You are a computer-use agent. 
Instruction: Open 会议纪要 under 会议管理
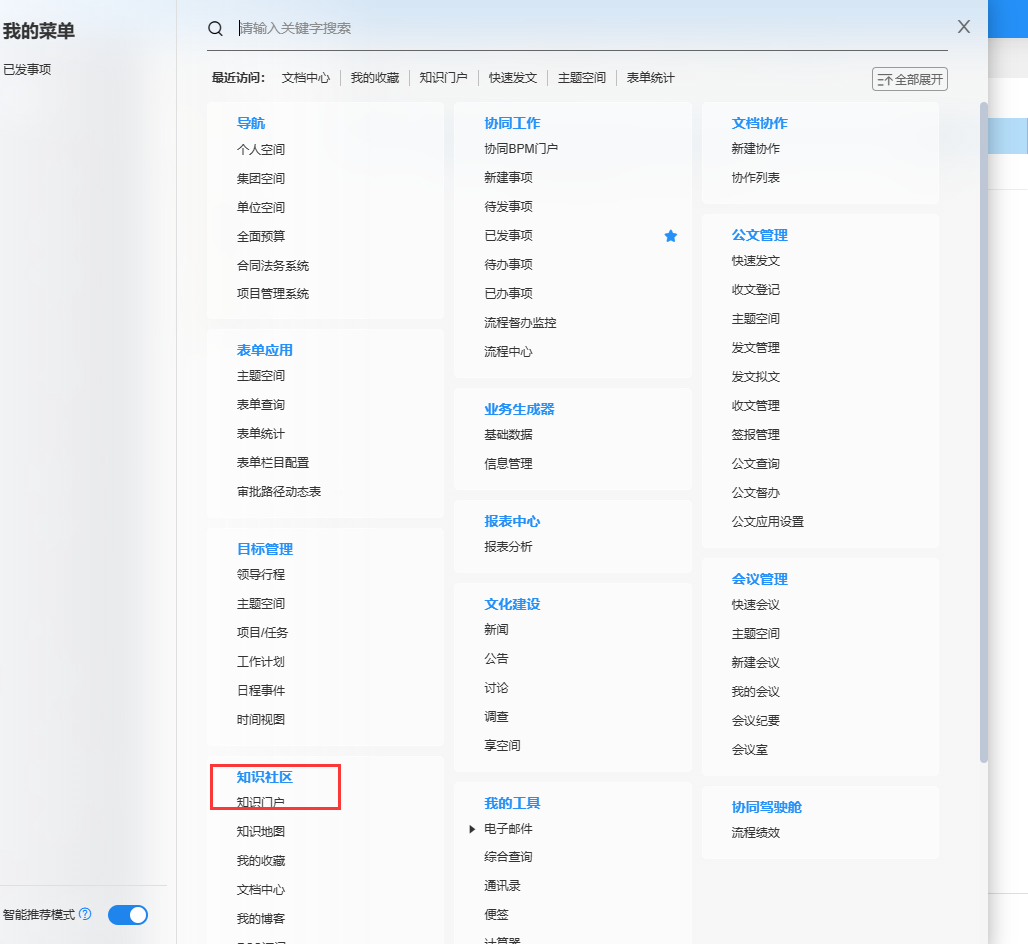pos(755,721)
